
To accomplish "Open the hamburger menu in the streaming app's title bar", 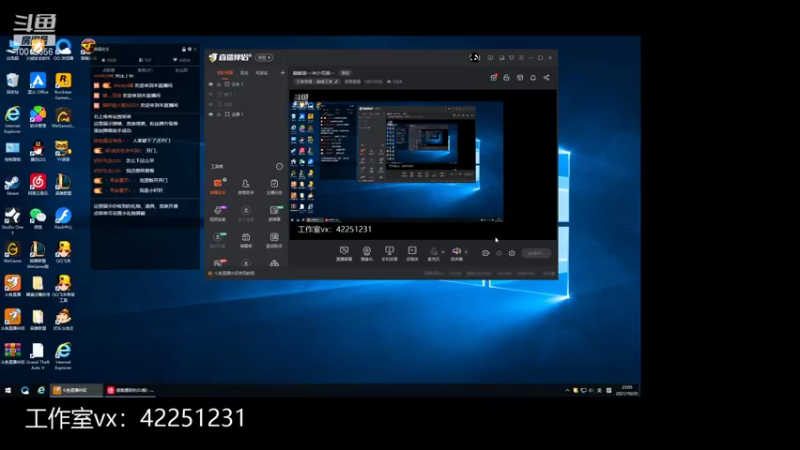I will pos(521,58).
